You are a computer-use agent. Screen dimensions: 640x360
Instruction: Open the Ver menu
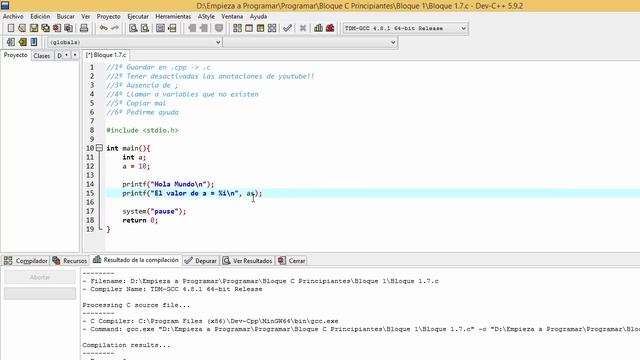pyautogui.click(x=85, y=16)
